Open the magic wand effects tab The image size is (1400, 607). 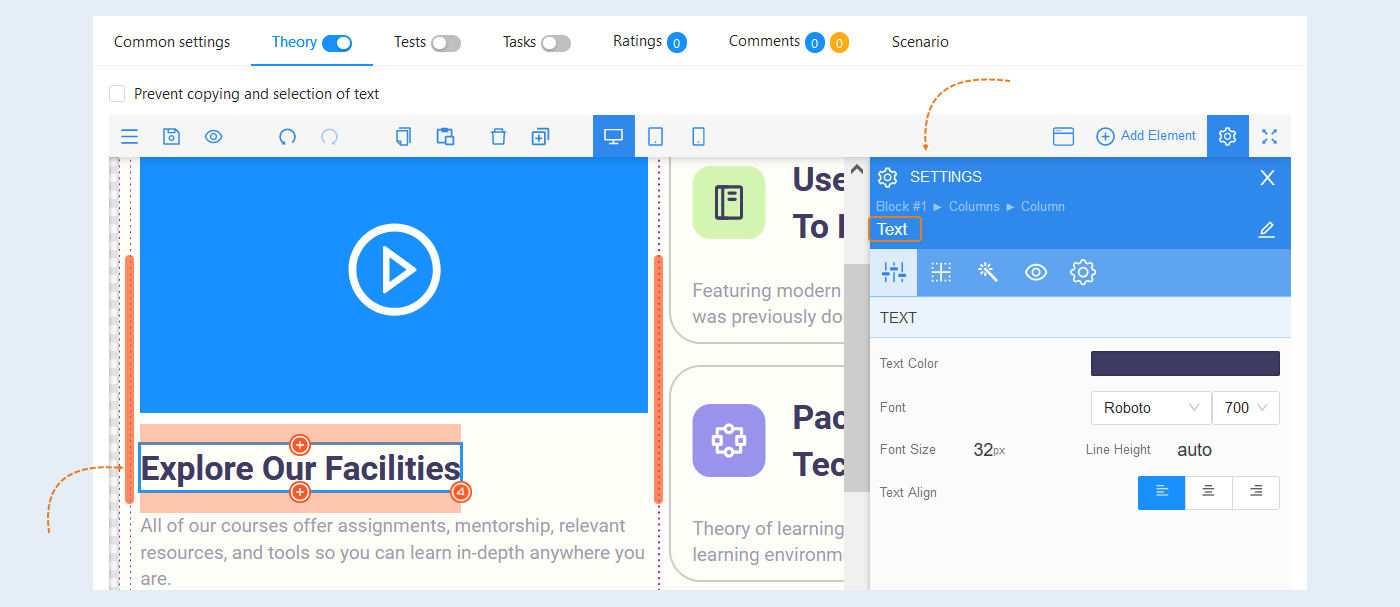[988, 272]
